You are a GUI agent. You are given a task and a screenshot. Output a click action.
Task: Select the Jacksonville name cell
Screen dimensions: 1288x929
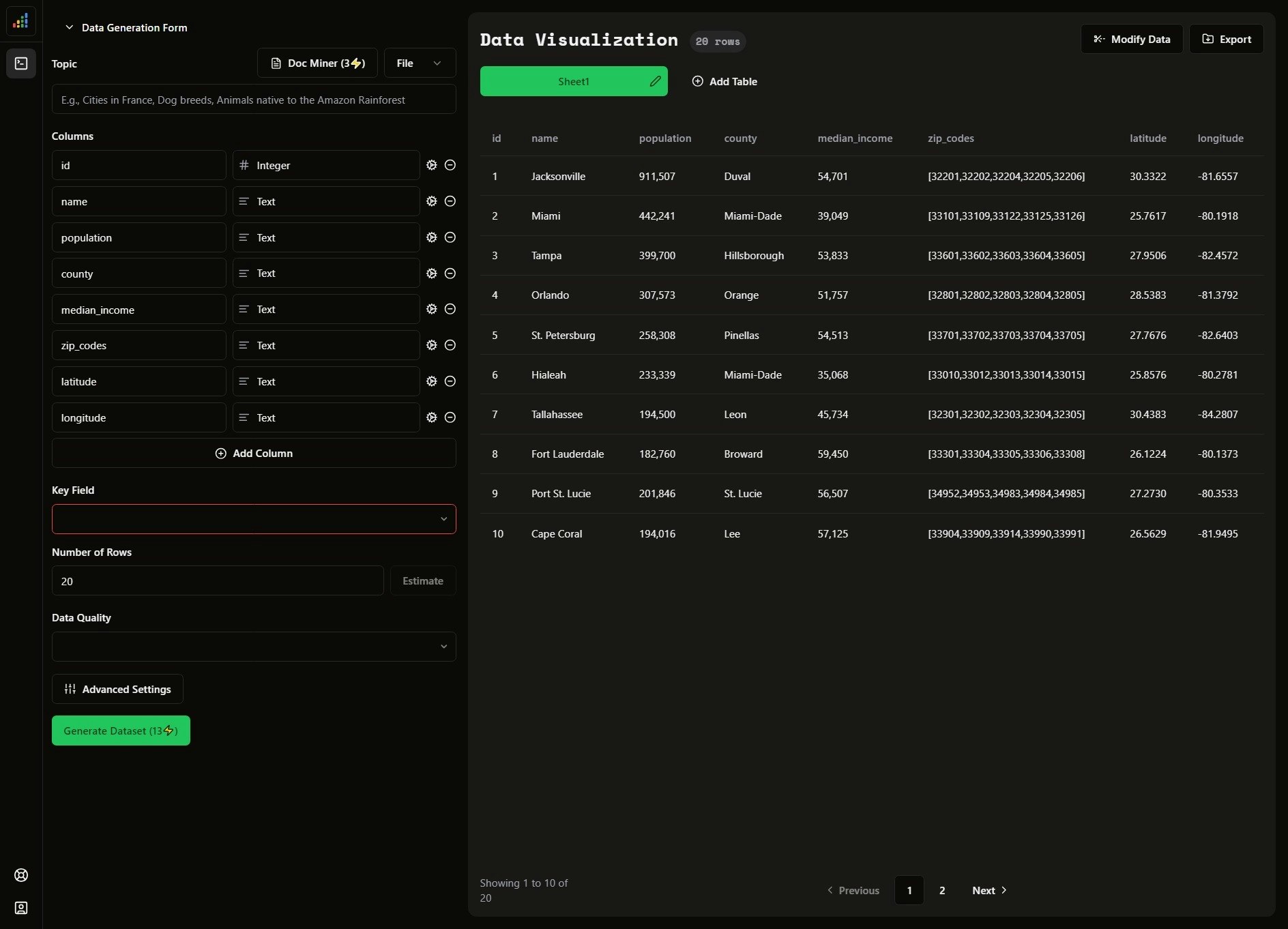558,176
